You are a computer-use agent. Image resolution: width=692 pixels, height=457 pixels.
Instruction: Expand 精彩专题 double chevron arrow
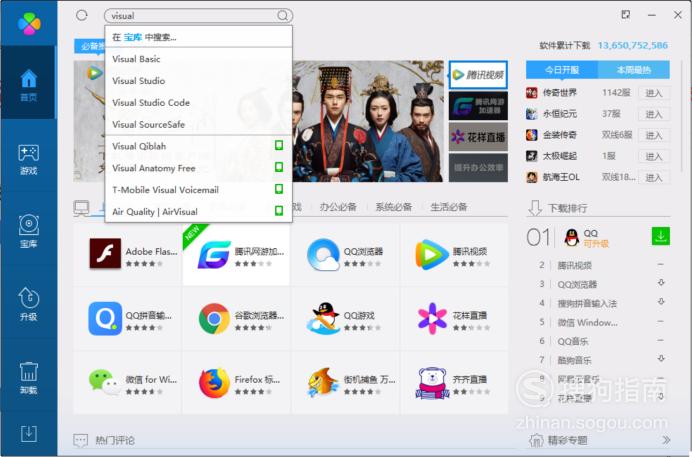[x=666, y=440]
